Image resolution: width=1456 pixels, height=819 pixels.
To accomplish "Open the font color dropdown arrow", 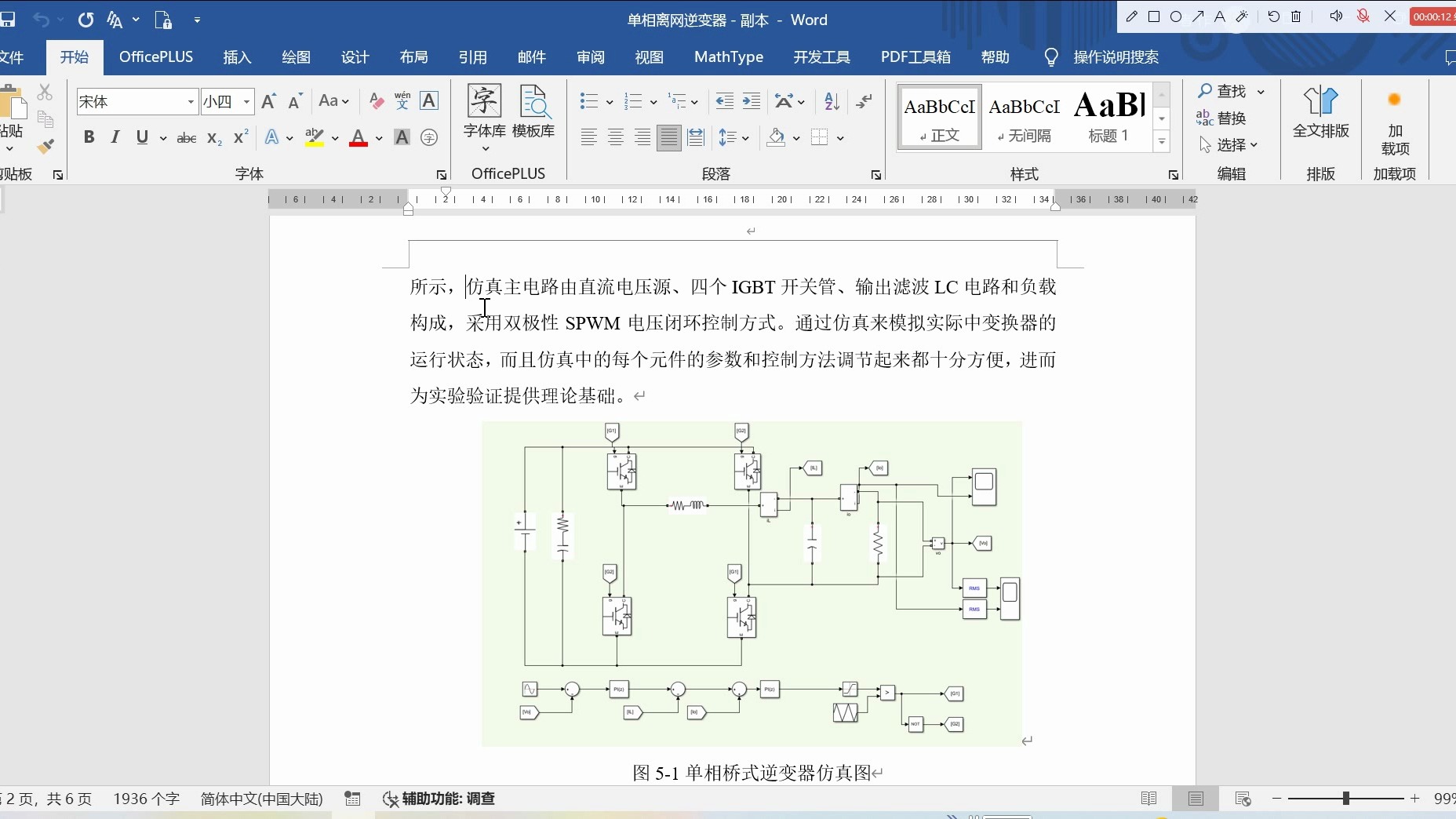I will tap(380, 138).
